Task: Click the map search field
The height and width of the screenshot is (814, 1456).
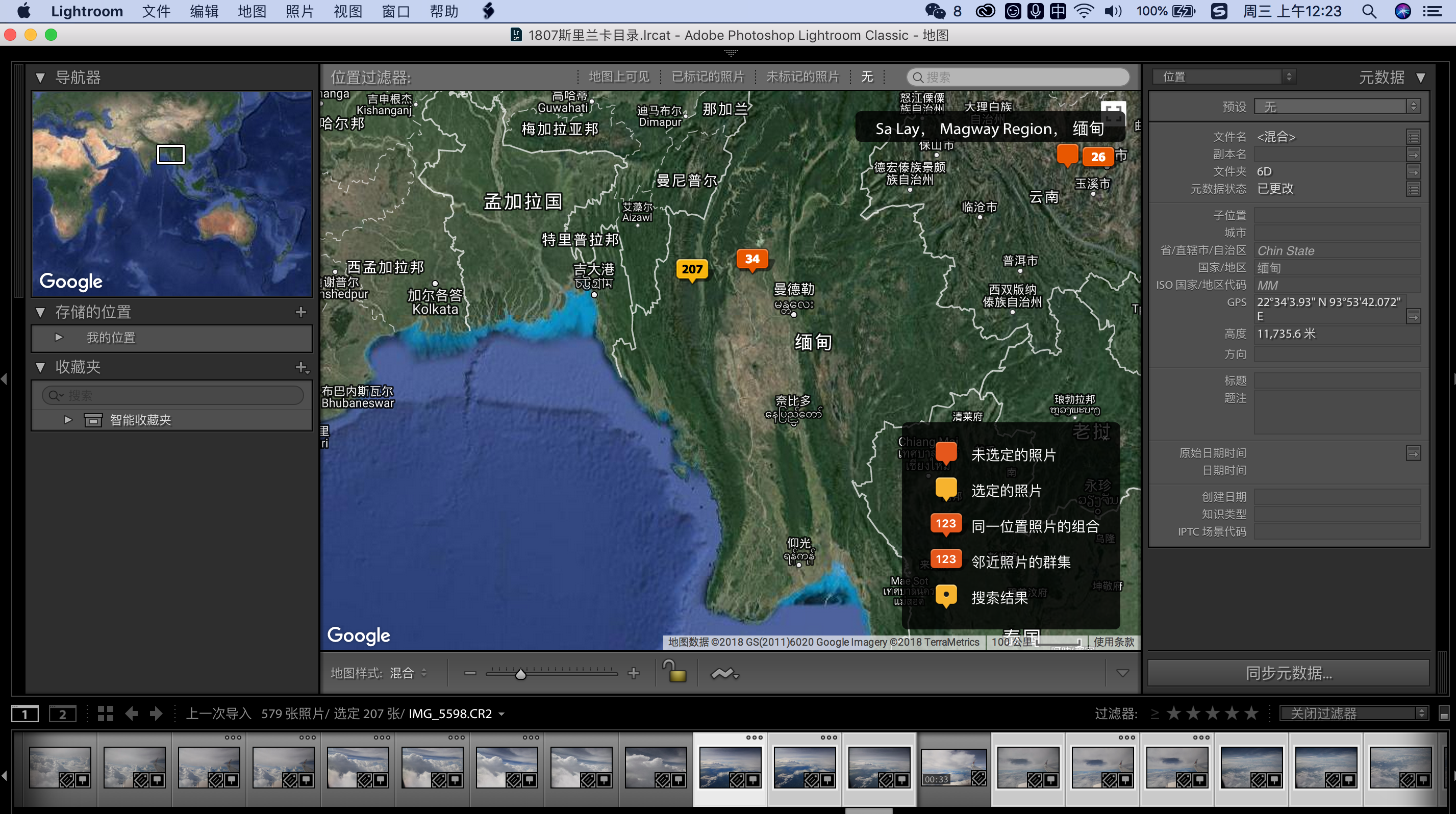Action: coord(1017,77)
